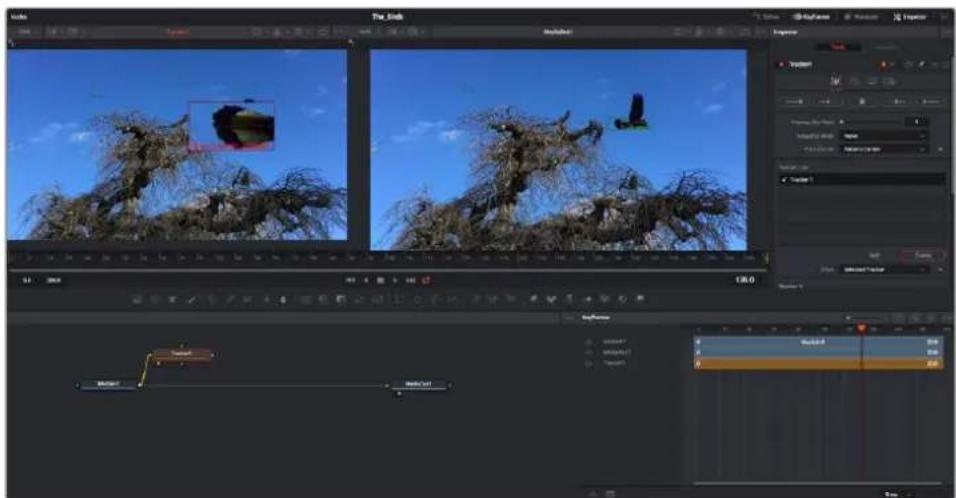Open the Path Center dropdown showing Pattern Center
Image resolution: width=956 pixels, height=498 pixels.
coord(883,149)
